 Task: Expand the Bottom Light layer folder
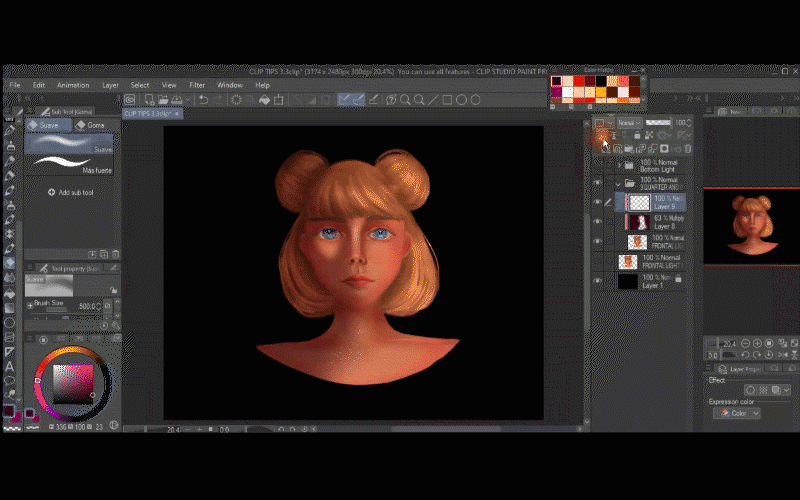(619, 165)
